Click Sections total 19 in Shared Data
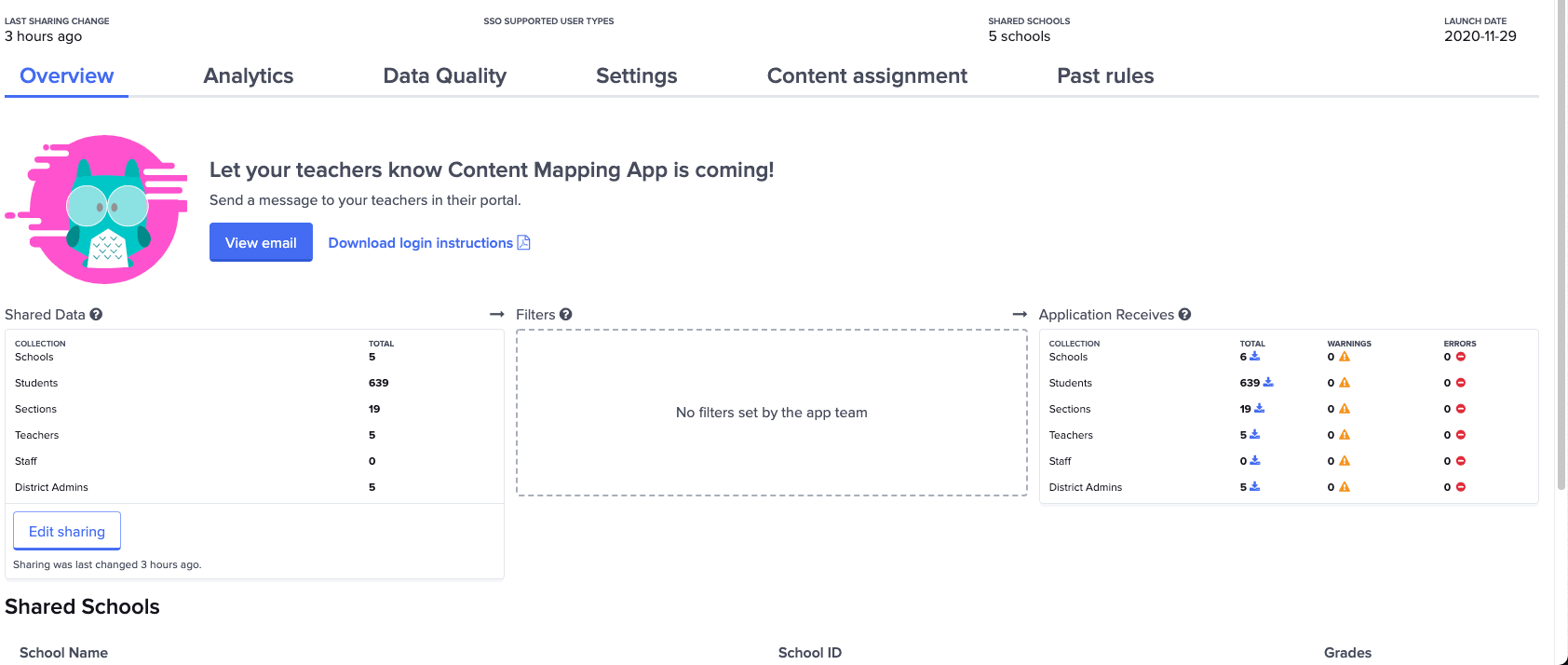This screenshot has height=665, width=1568. click(374, 409)
